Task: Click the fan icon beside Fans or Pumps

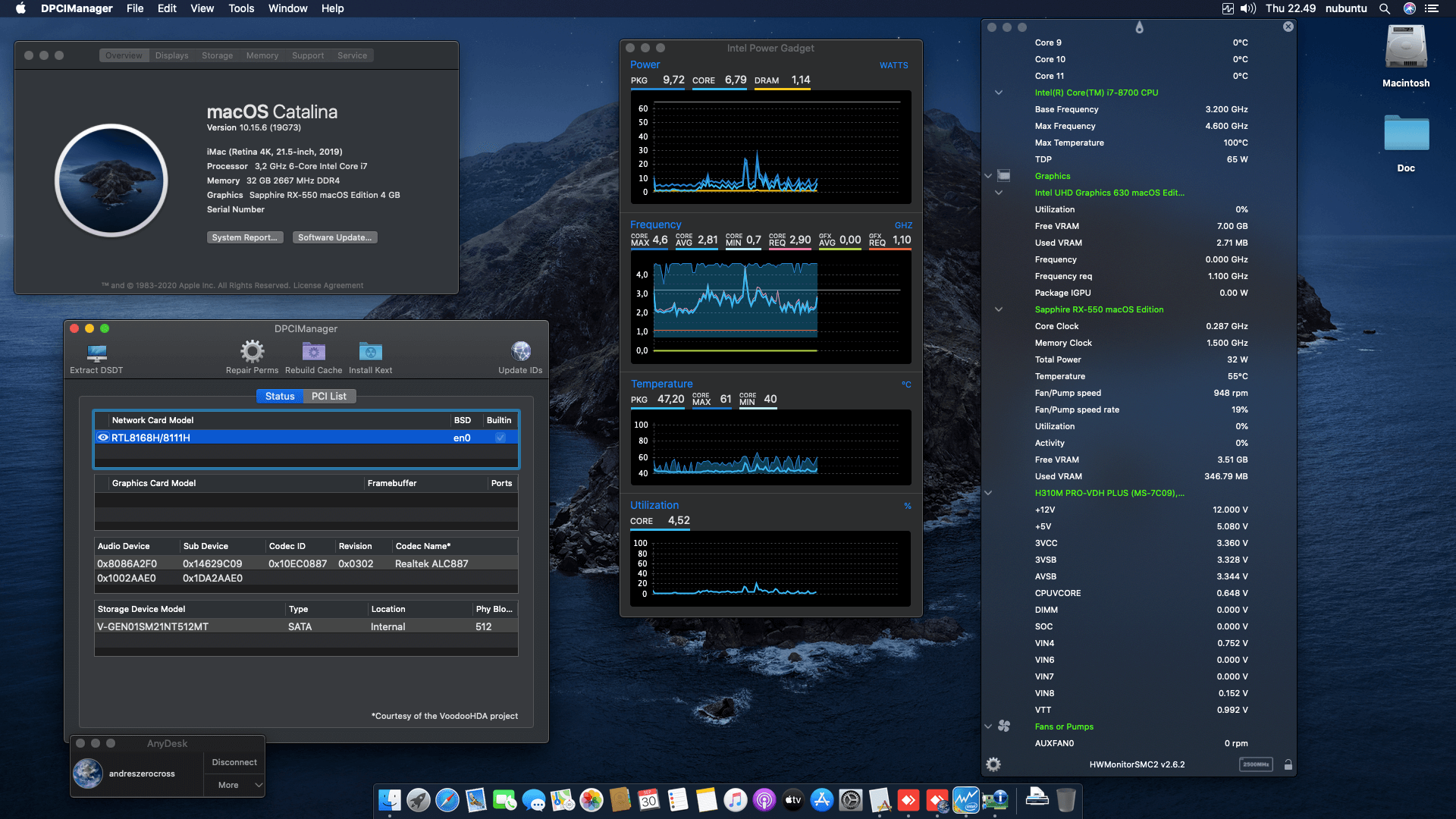Action: pos(1004,726)
